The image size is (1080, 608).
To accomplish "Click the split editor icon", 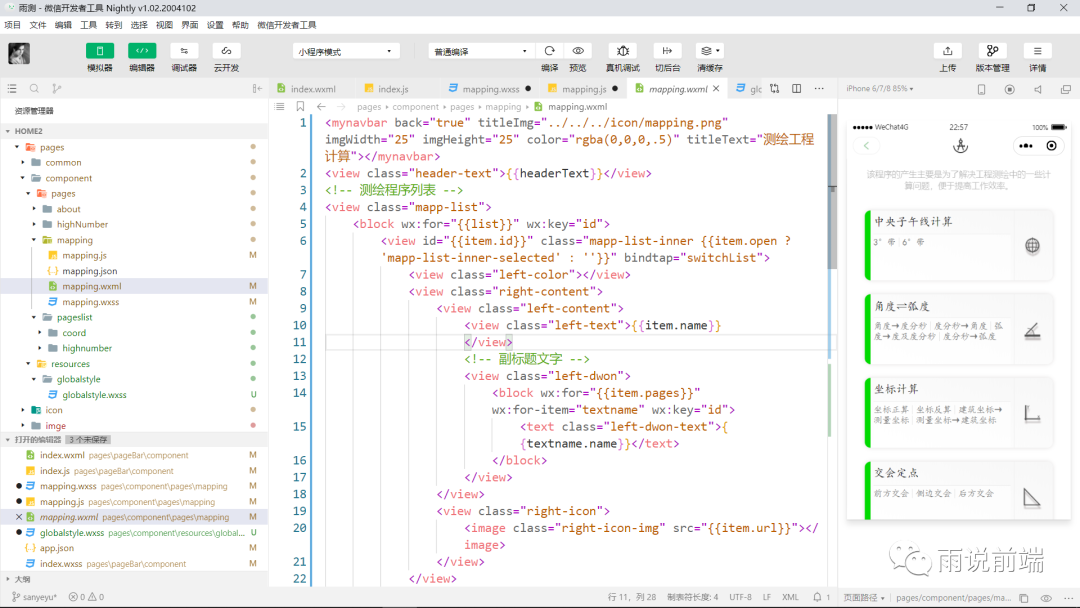I will pos(796,89).
